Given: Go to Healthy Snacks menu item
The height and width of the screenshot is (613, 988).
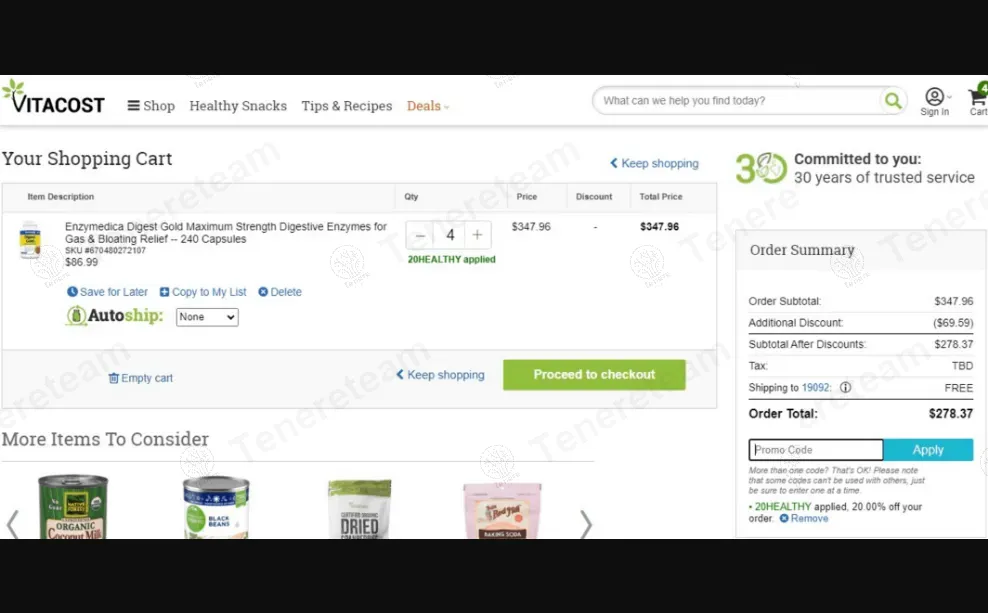Looking at the screenshot, I should (x=238, y=106).
